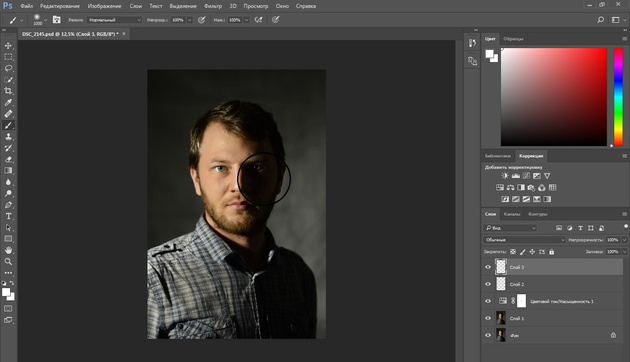Select the Move tool
This screenshot has height=362, width=630.
[8, 45]
